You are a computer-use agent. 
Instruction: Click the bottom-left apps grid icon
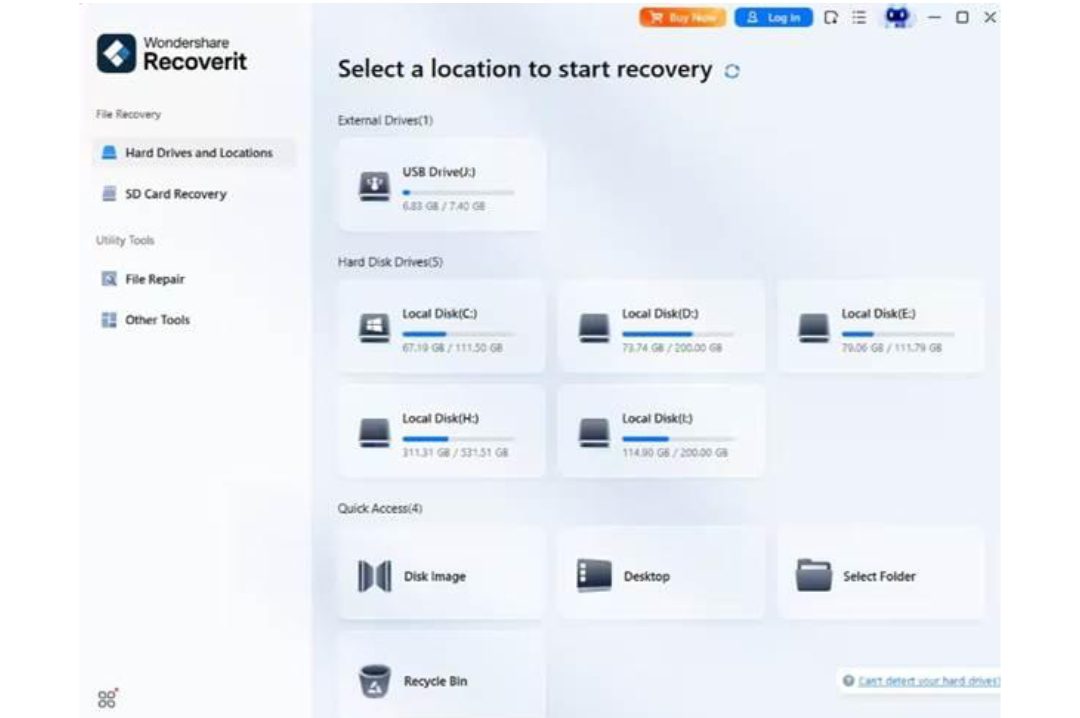click(x=108, y=698)
